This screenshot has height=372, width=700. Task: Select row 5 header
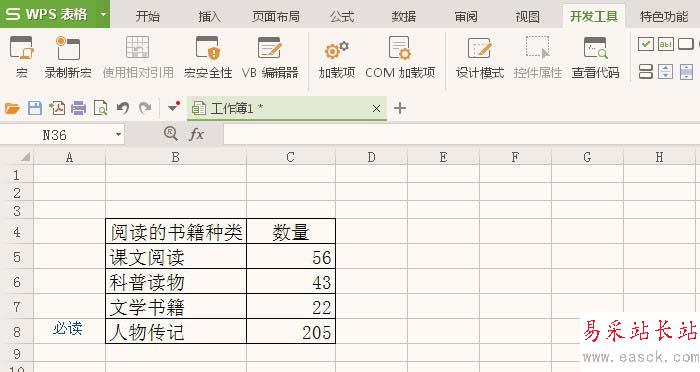(17, 257)
